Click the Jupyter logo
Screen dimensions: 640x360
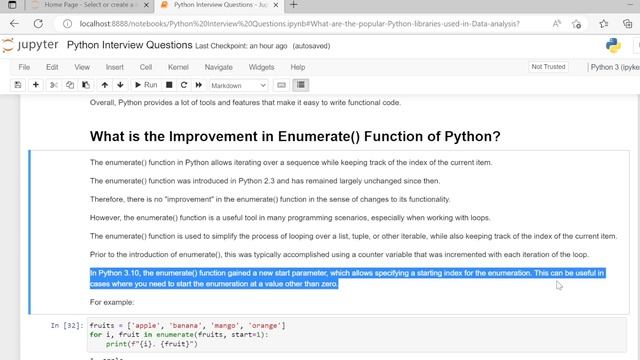coord(30,45)
